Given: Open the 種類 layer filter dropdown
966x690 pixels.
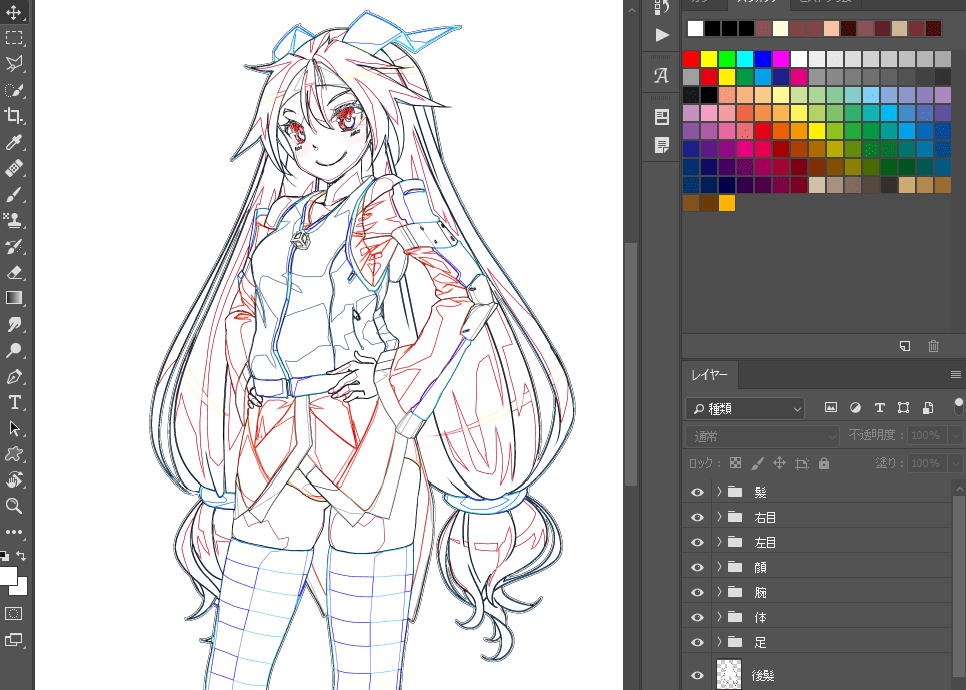Looking at the screenshot, I should (745, 408).
